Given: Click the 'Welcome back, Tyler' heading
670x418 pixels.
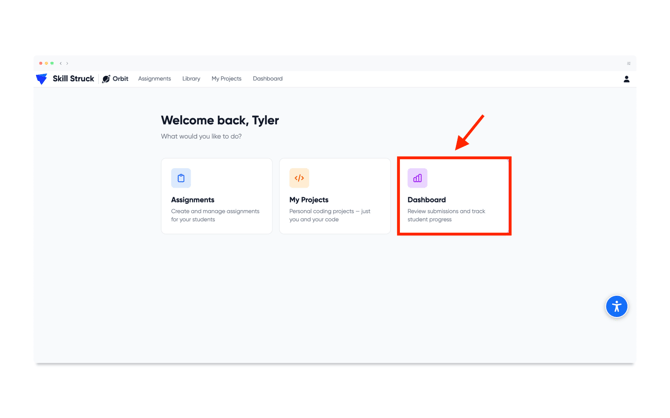Looking at the screenshot, I should (220, 121).
